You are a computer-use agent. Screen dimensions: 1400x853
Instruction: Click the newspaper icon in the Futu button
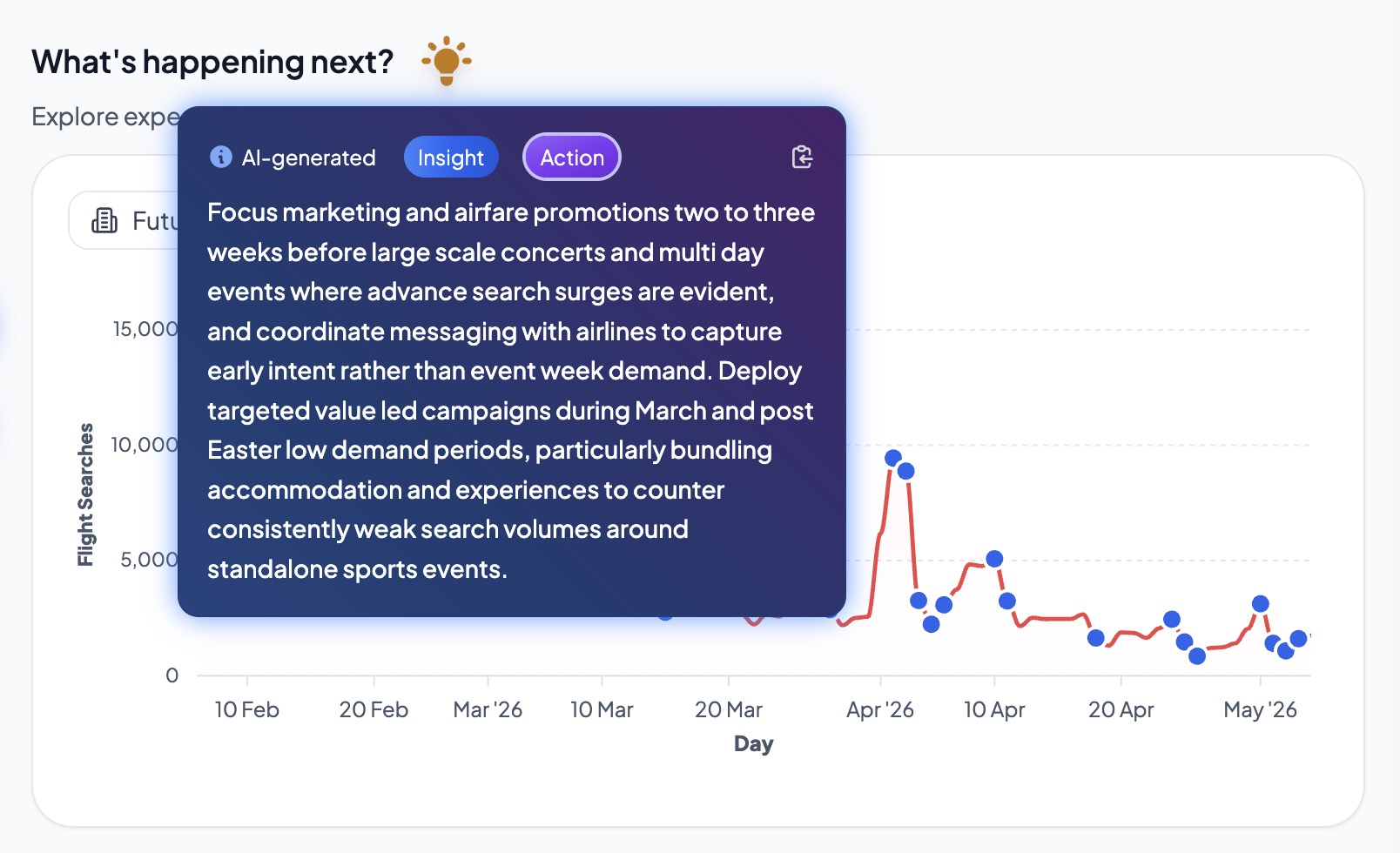pos(104,221)
